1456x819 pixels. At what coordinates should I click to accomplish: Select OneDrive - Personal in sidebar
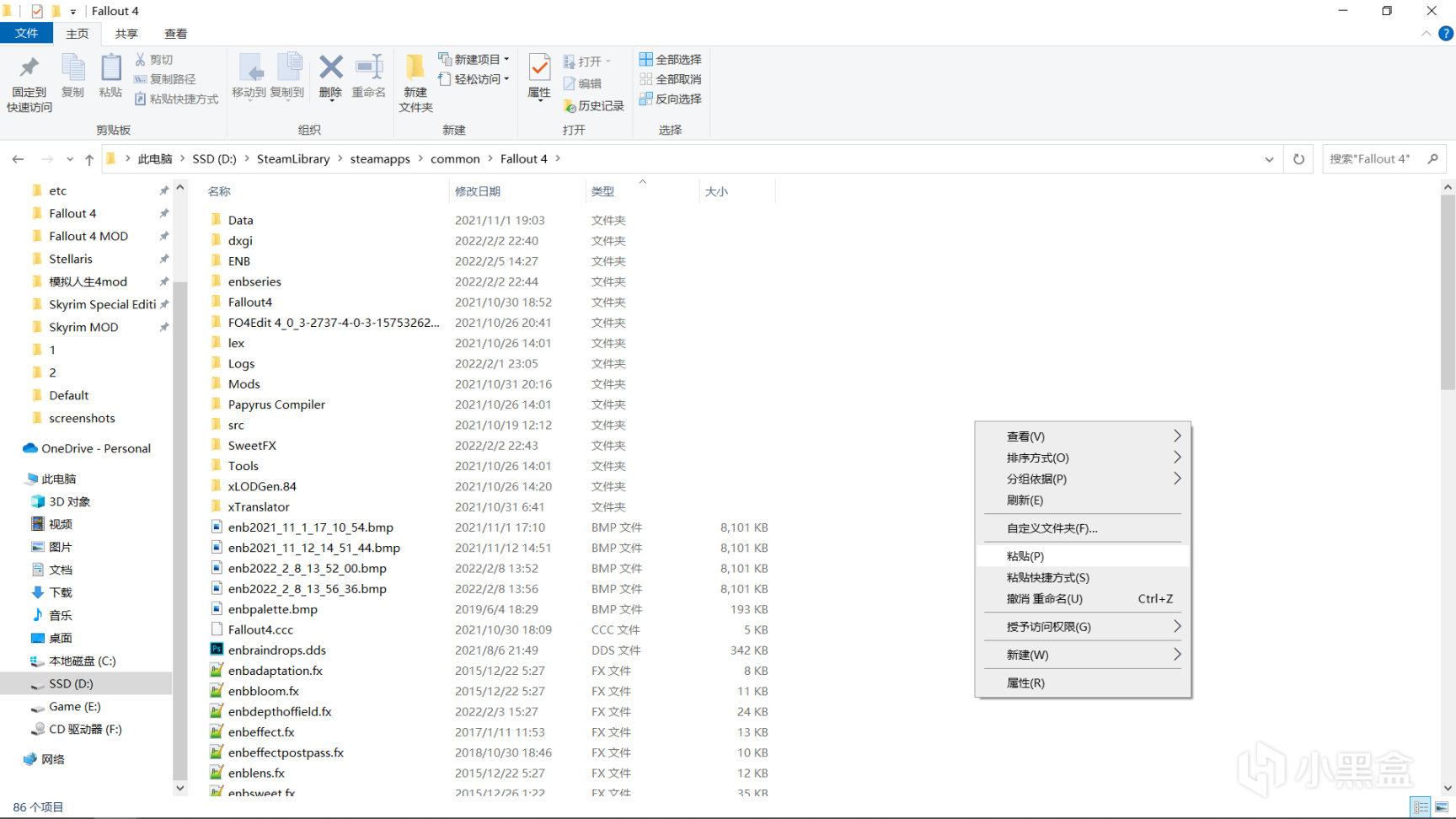click(x=88, y=448)
